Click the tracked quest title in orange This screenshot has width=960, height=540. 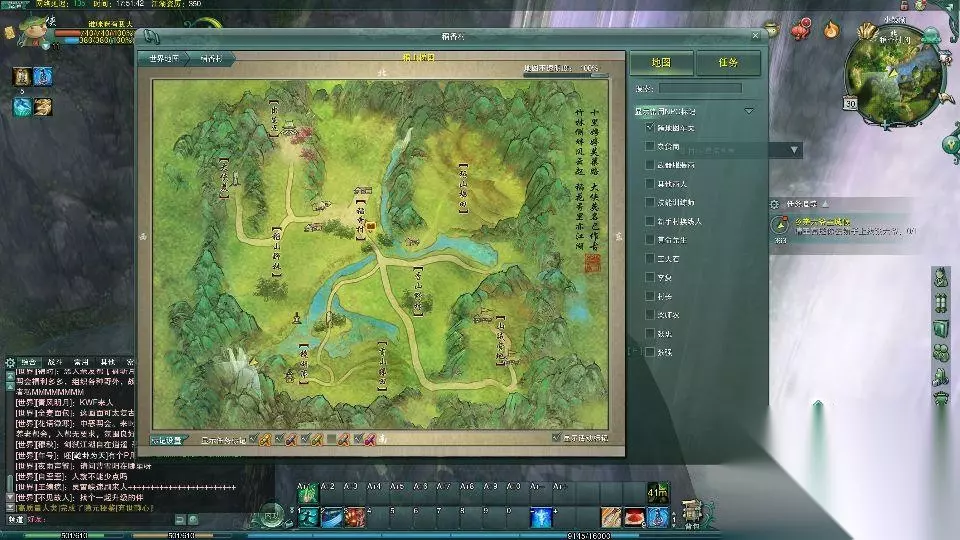coord(822,221)
